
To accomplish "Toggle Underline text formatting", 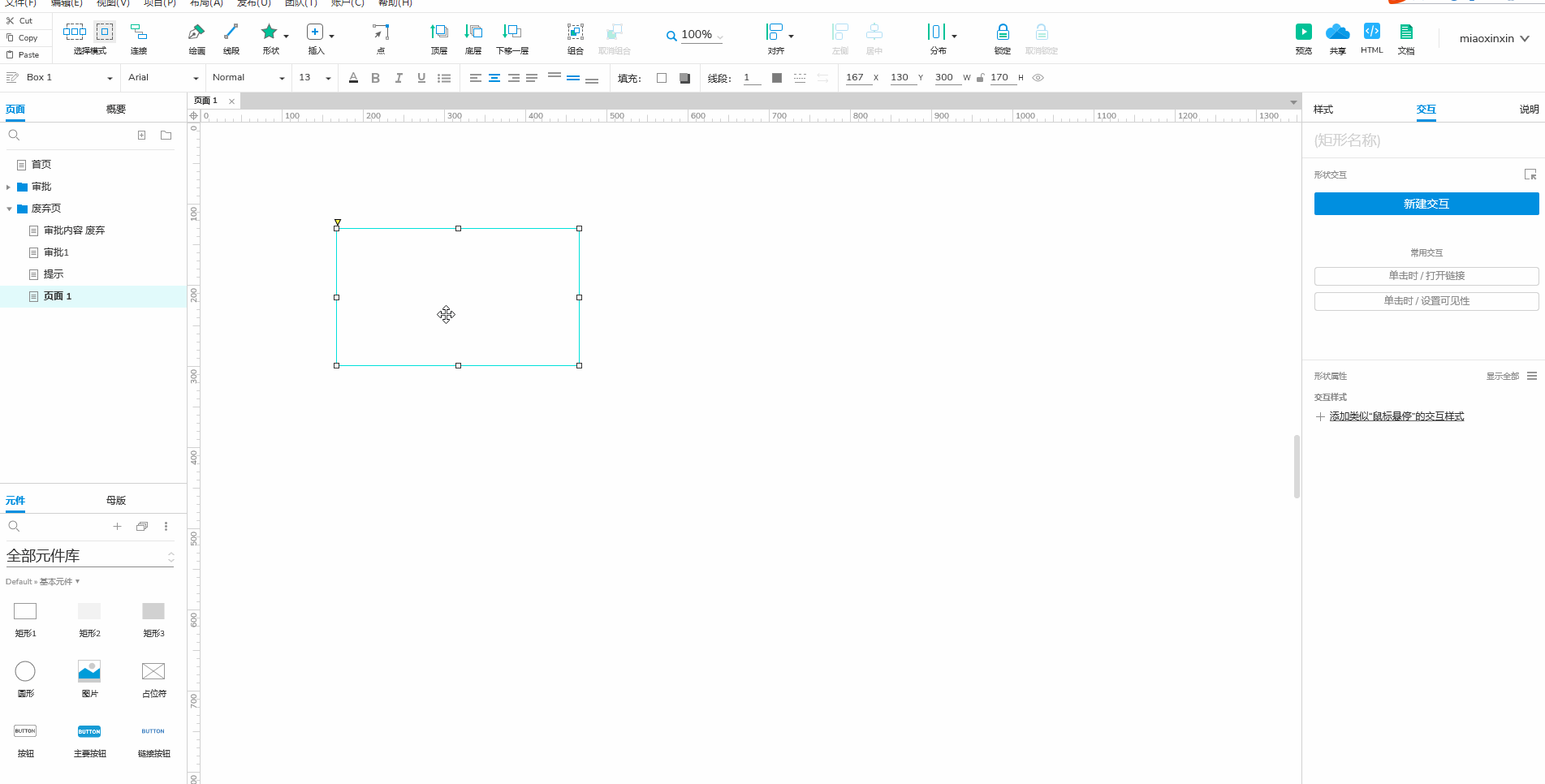I will click(421, 78).
